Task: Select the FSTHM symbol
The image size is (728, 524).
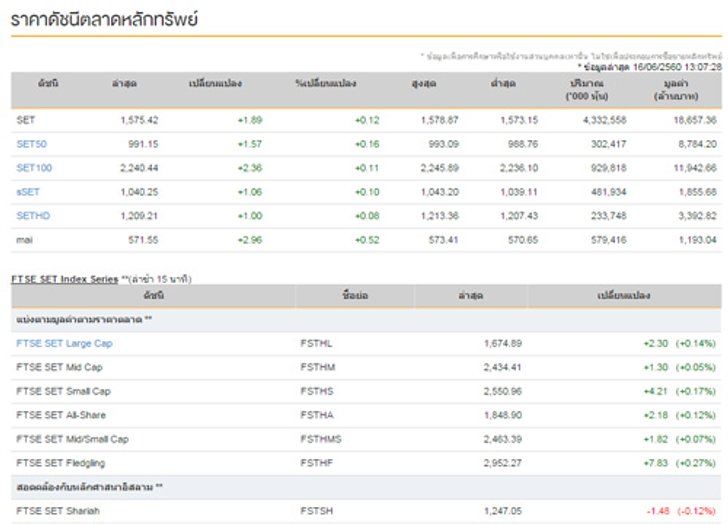Action: [318, 367]
